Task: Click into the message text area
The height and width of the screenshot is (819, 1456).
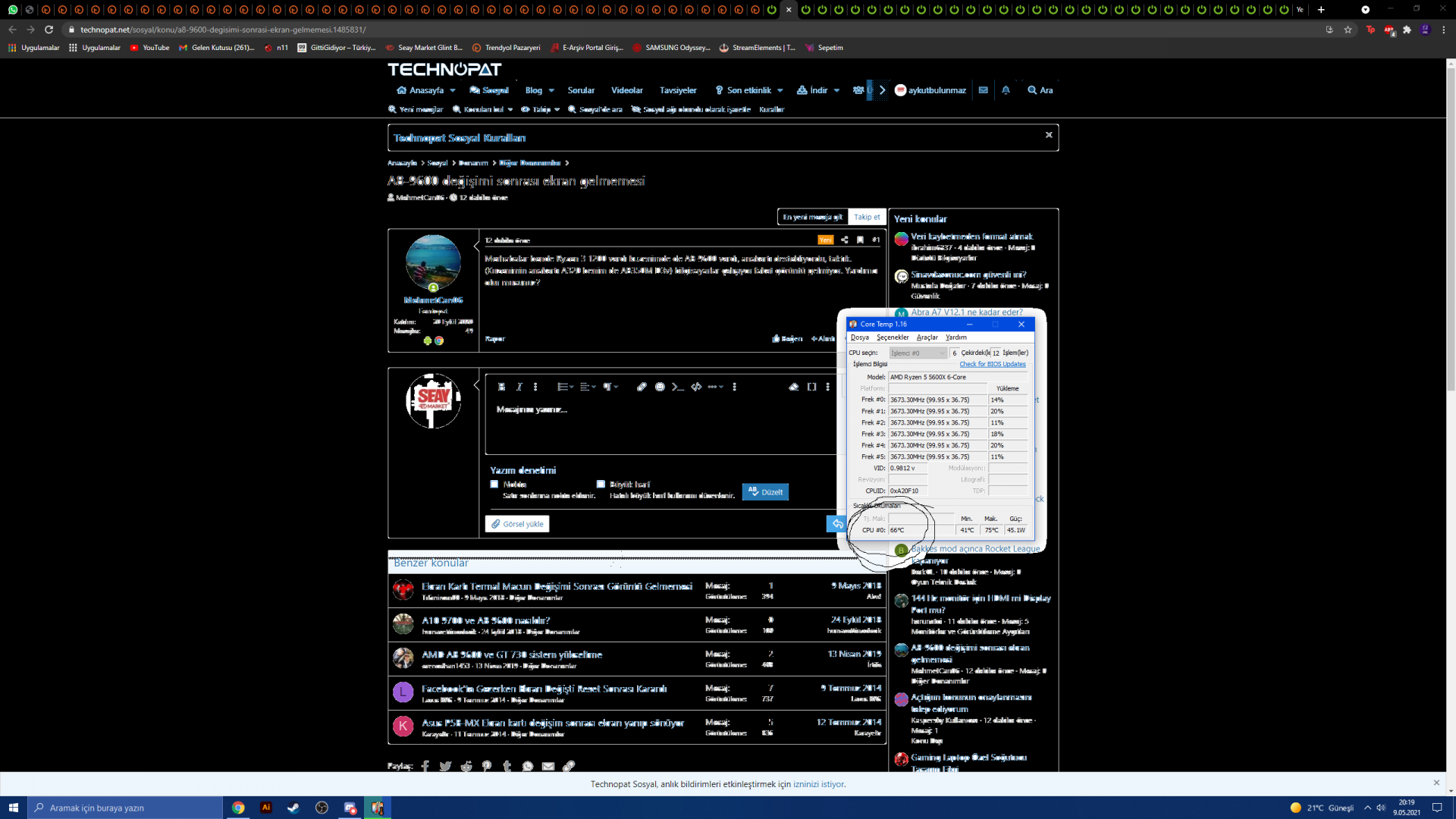Action: 660,428
